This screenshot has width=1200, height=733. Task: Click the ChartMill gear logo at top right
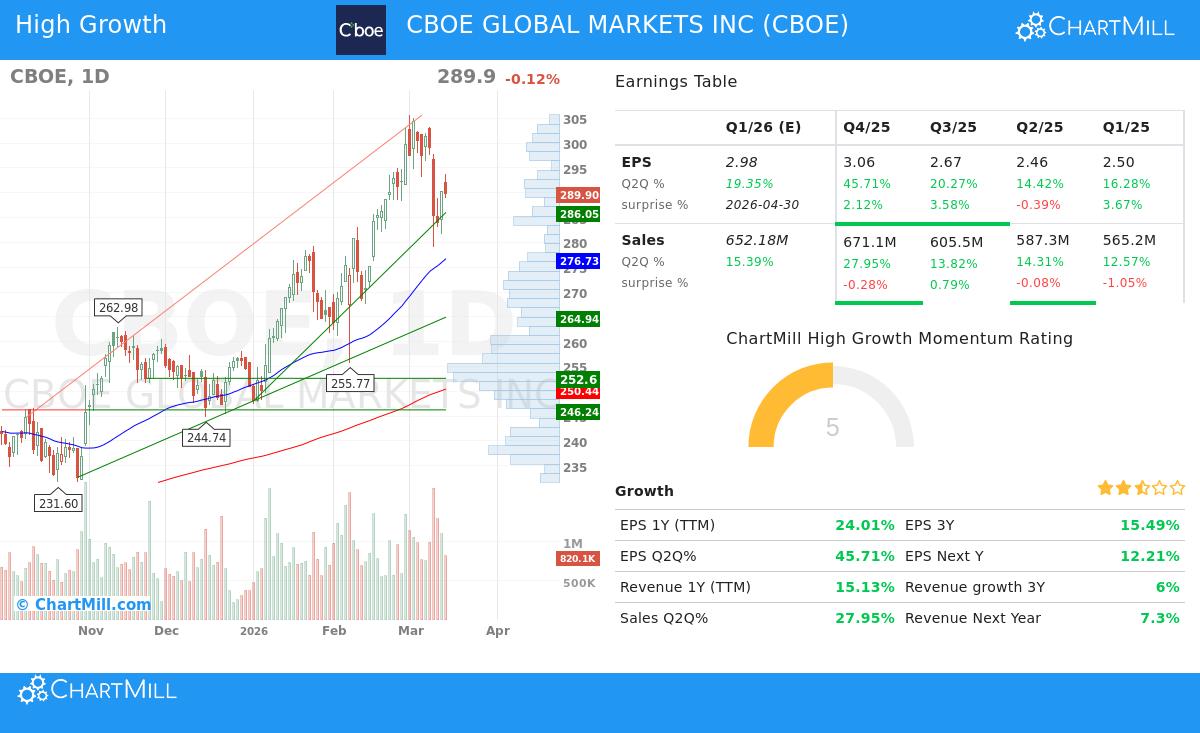(1028, 26)
